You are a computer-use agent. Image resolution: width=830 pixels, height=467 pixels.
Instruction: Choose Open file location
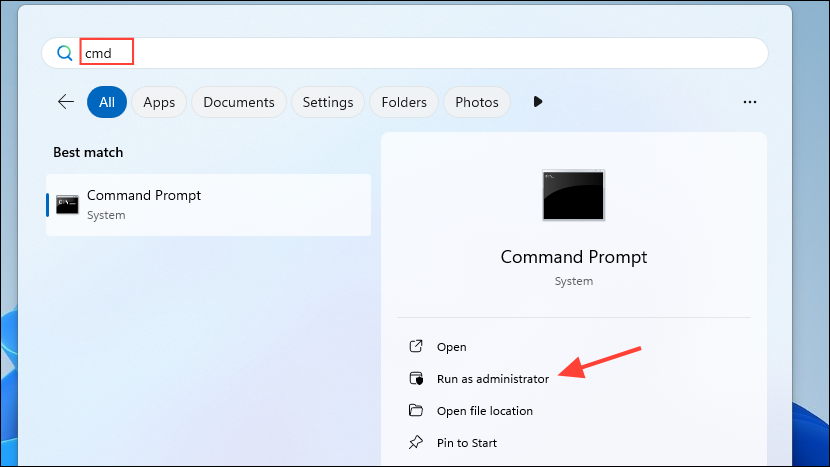coord(485,411)
